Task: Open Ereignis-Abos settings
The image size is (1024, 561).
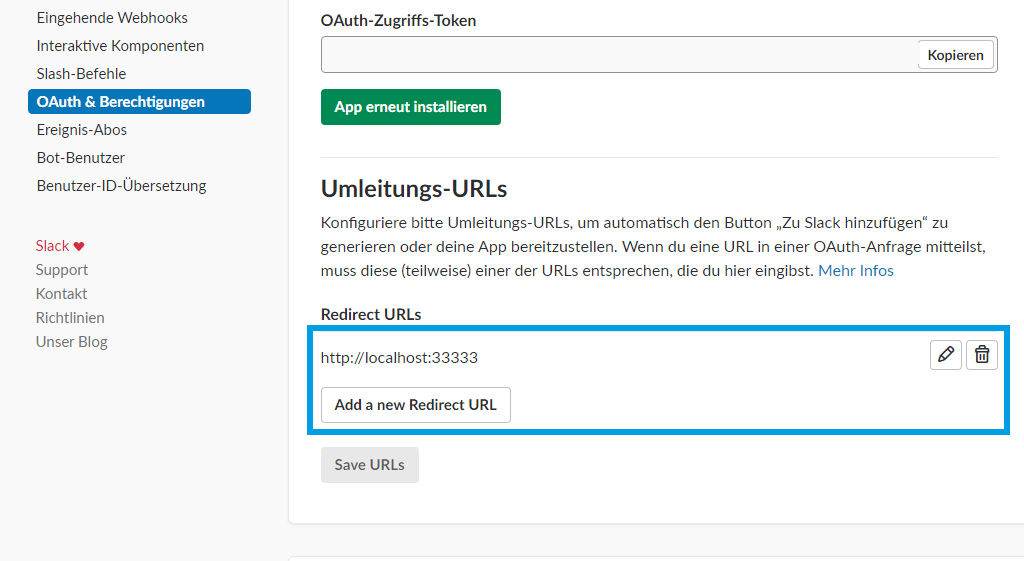Action: click(x=82, y=130)
